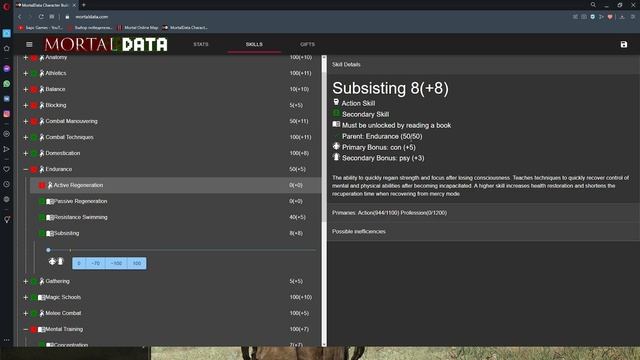Click the save build icon
Viewport: 640px width, 360px height.
(x=624, y=44)
